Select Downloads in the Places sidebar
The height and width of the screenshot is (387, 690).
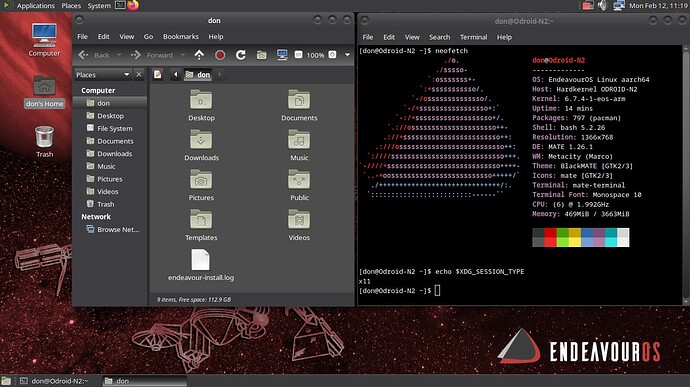110,154
